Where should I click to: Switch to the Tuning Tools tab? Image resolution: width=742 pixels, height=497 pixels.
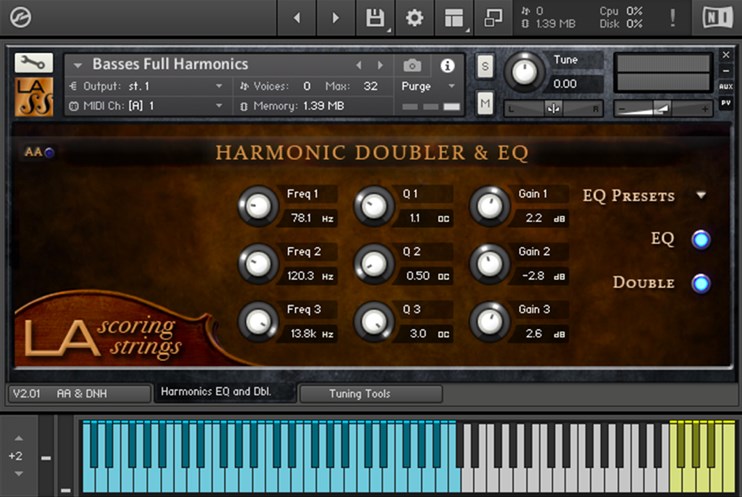click(x=371, y=393)
